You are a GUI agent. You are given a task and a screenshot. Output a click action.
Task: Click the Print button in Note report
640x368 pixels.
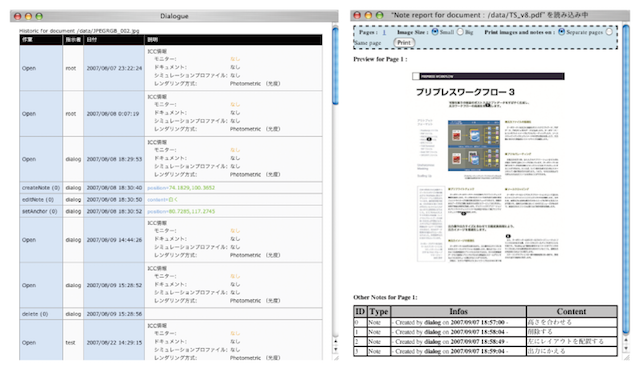coord(404,42)
